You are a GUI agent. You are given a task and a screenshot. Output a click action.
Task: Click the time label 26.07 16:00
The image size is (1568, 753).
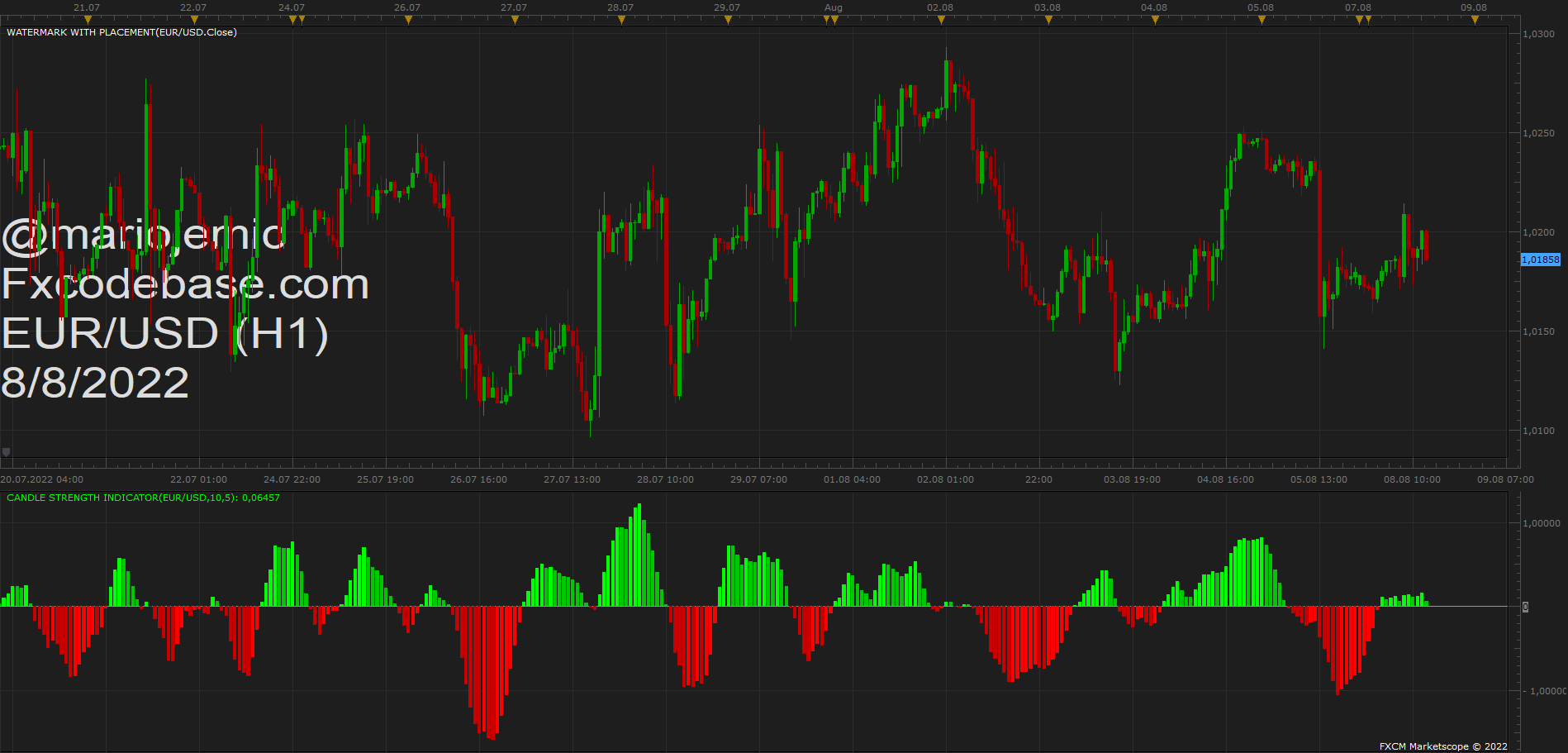479,479
